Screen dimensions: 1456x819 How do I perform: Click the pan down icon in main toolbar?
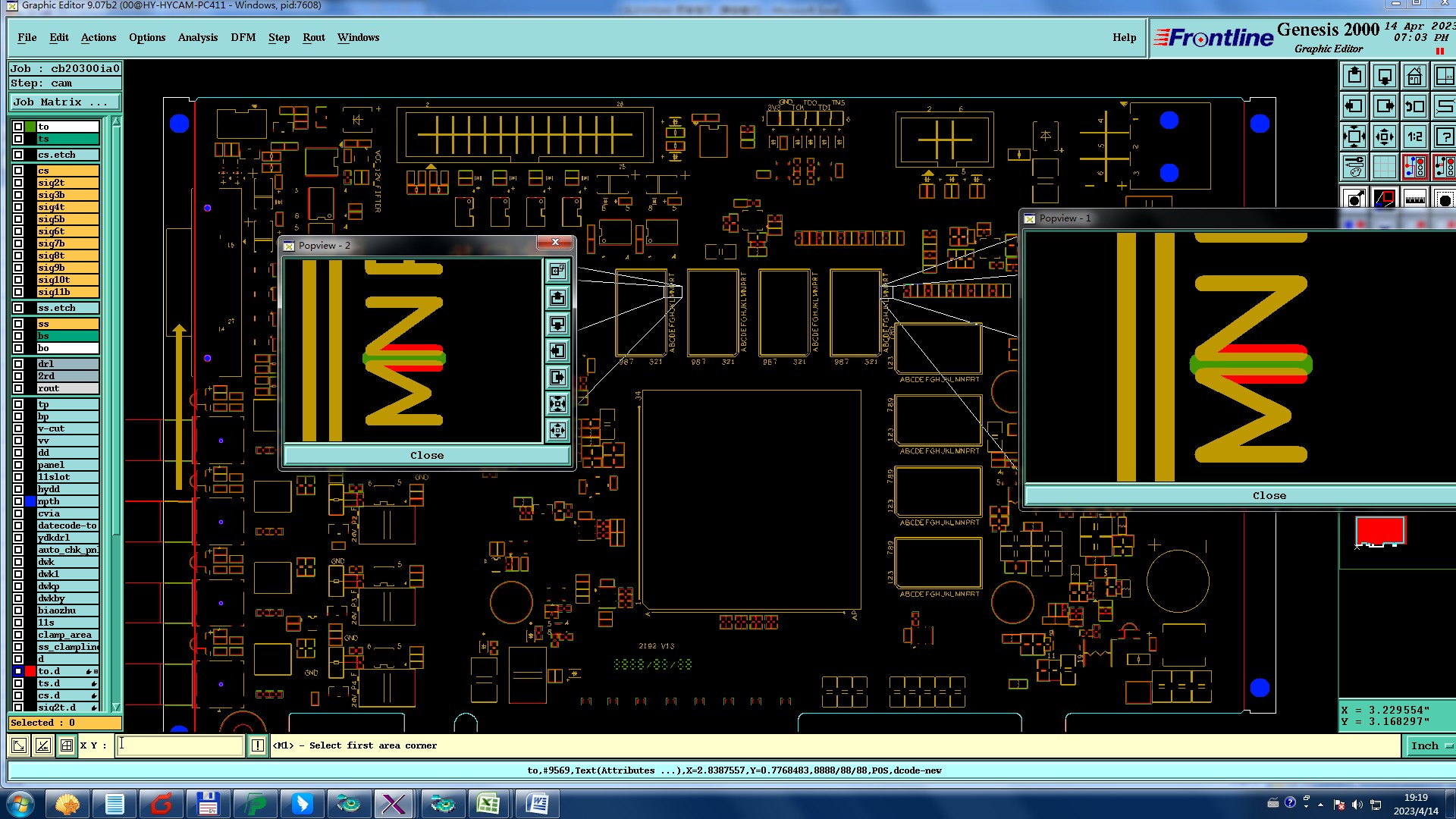(x=1385, y=77)
